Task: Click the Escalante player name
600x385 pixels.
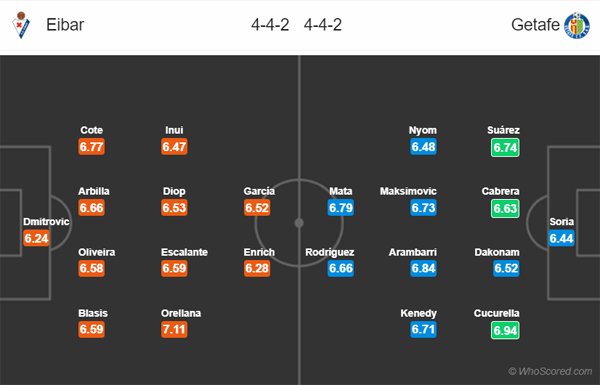Action: [184, 252]
